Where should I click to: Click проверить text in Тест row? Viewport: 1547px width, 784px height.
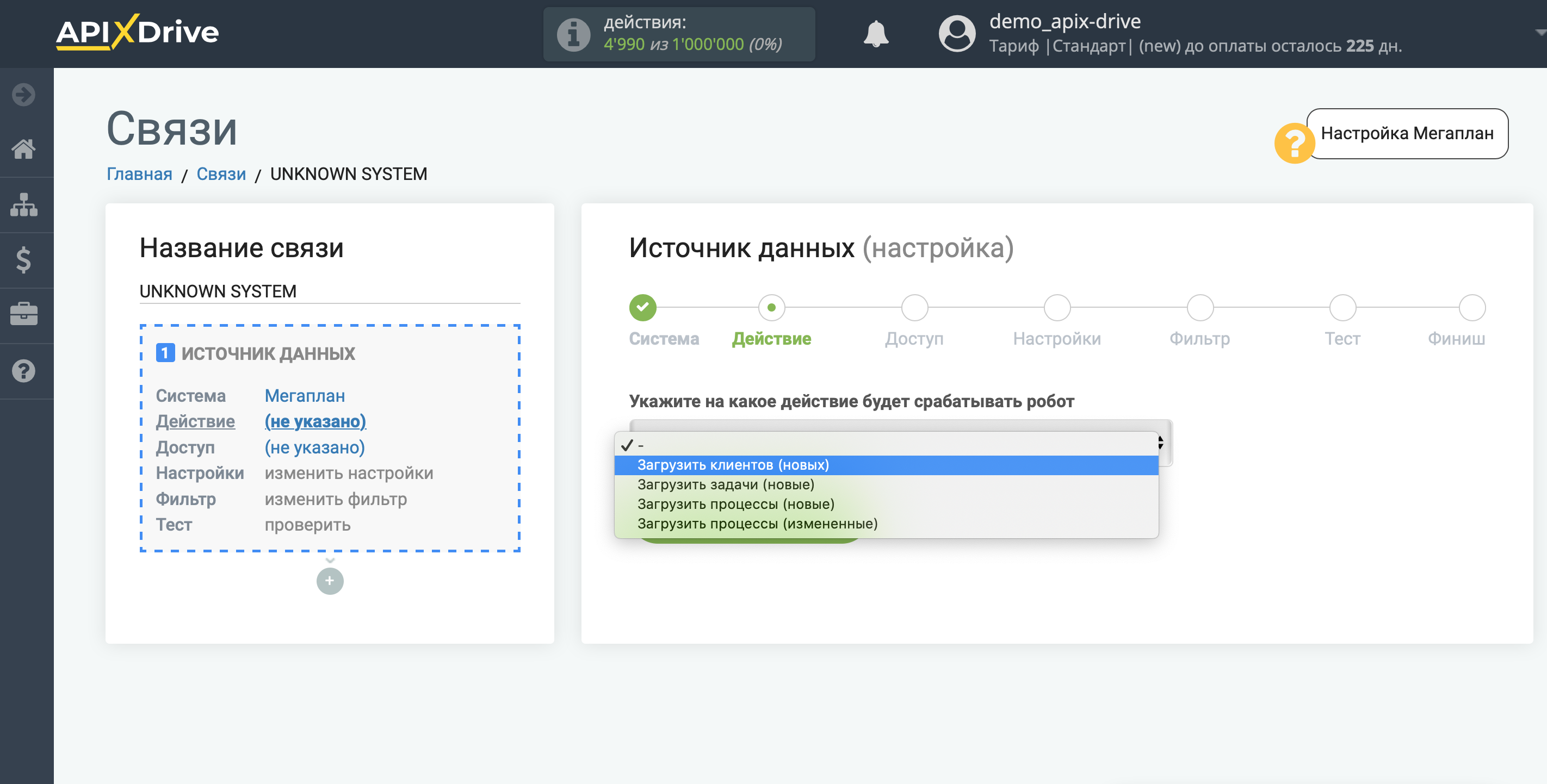point(307,525)
